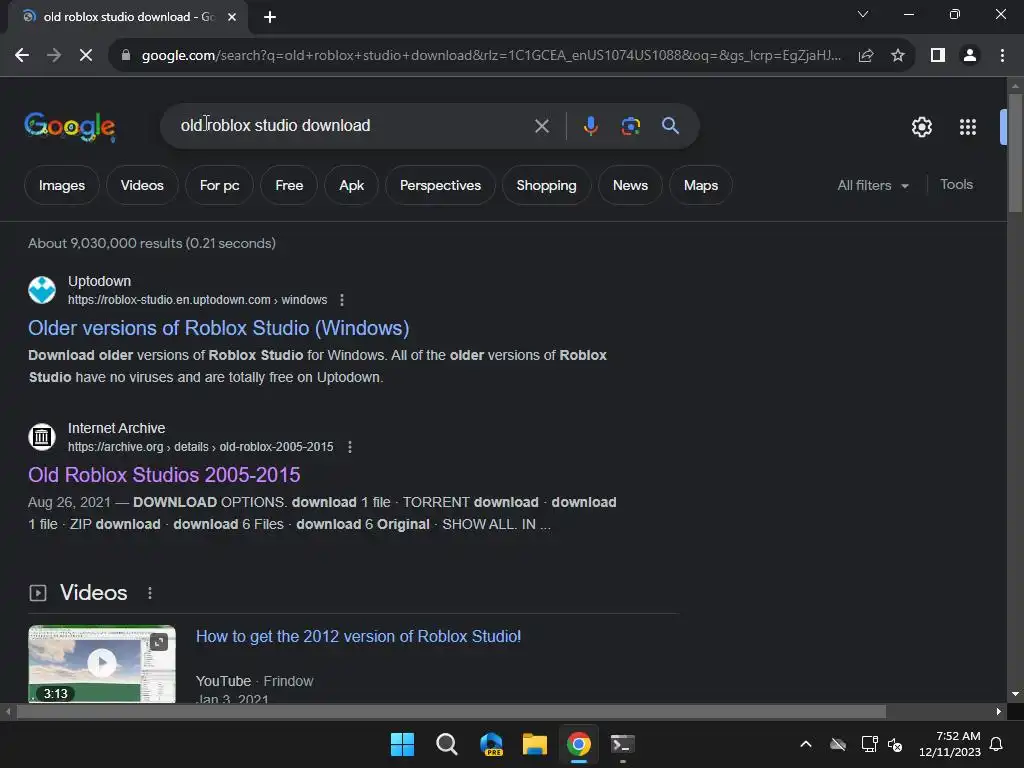Viewport: 1024px width, 768px height.
Task: Click the forward navigation arrow
Action: coord(54,56)
